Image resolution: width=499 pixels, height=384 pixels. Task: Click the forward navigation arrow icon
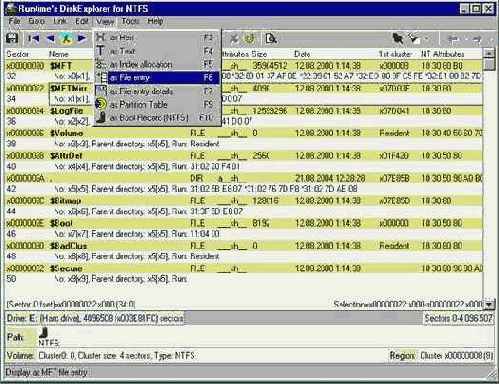point(477,39)
